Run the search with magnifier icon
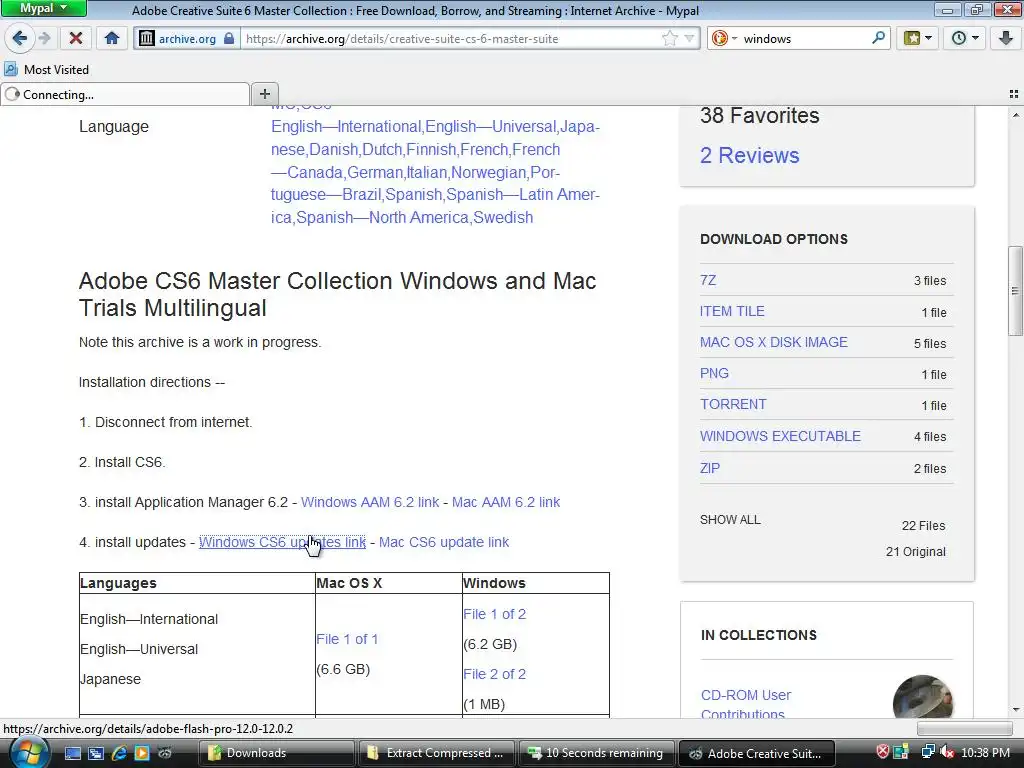Viewport: 1024px width, 768px height. tap(878, 38)
